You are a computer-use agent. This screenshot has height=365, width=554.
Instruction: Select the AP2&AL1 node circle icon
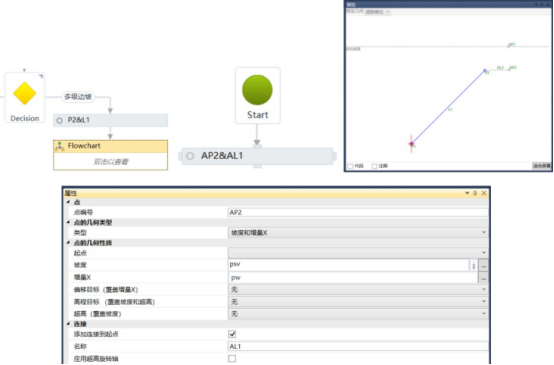[x=190, y=156]
